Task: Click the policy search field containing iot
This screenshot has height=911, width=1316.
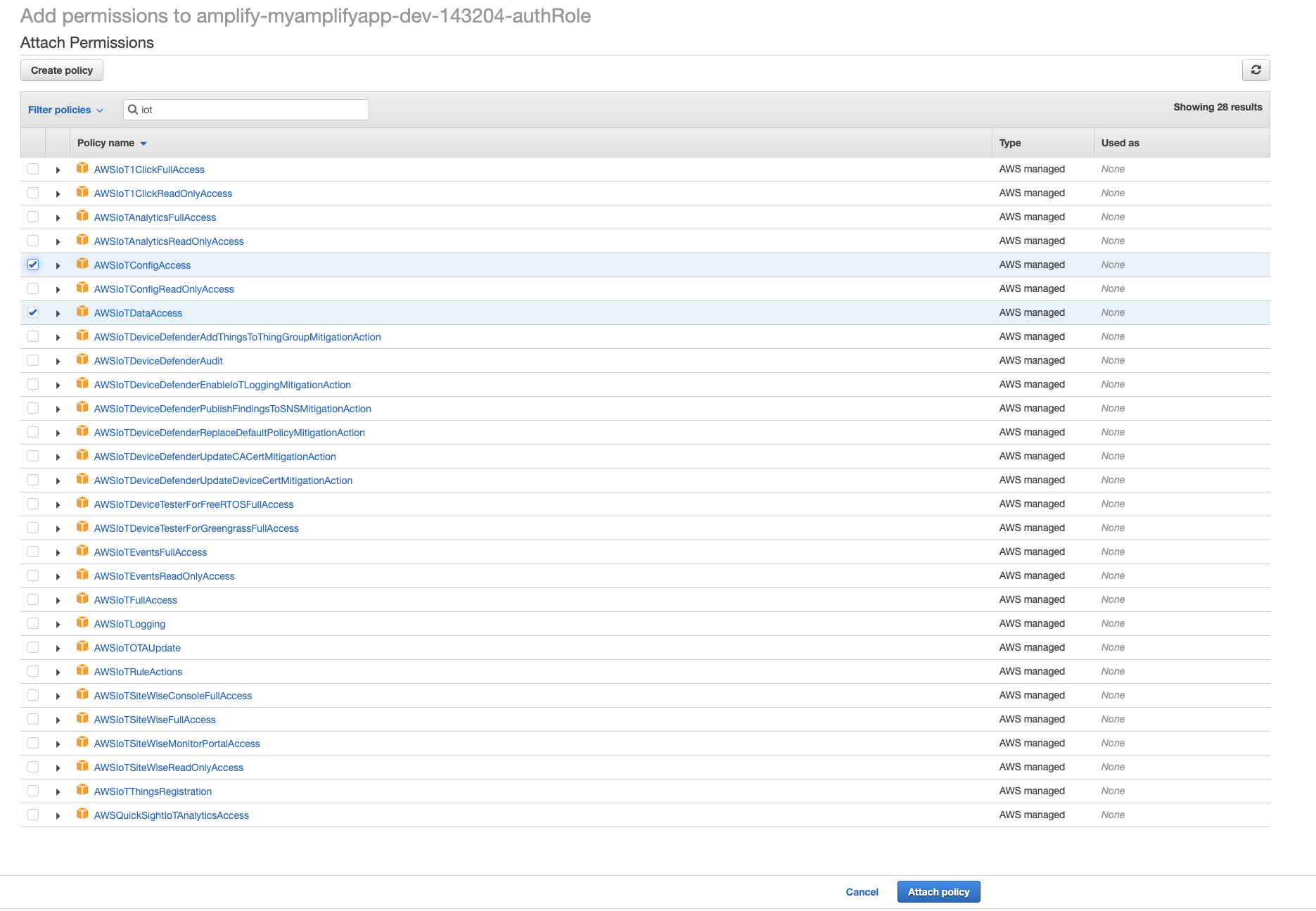Action: (x=245, y=110)
